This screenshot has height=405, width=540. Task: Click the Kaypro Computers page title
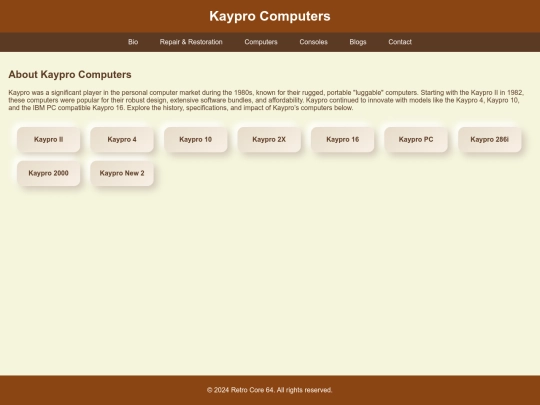pos(270,16)
